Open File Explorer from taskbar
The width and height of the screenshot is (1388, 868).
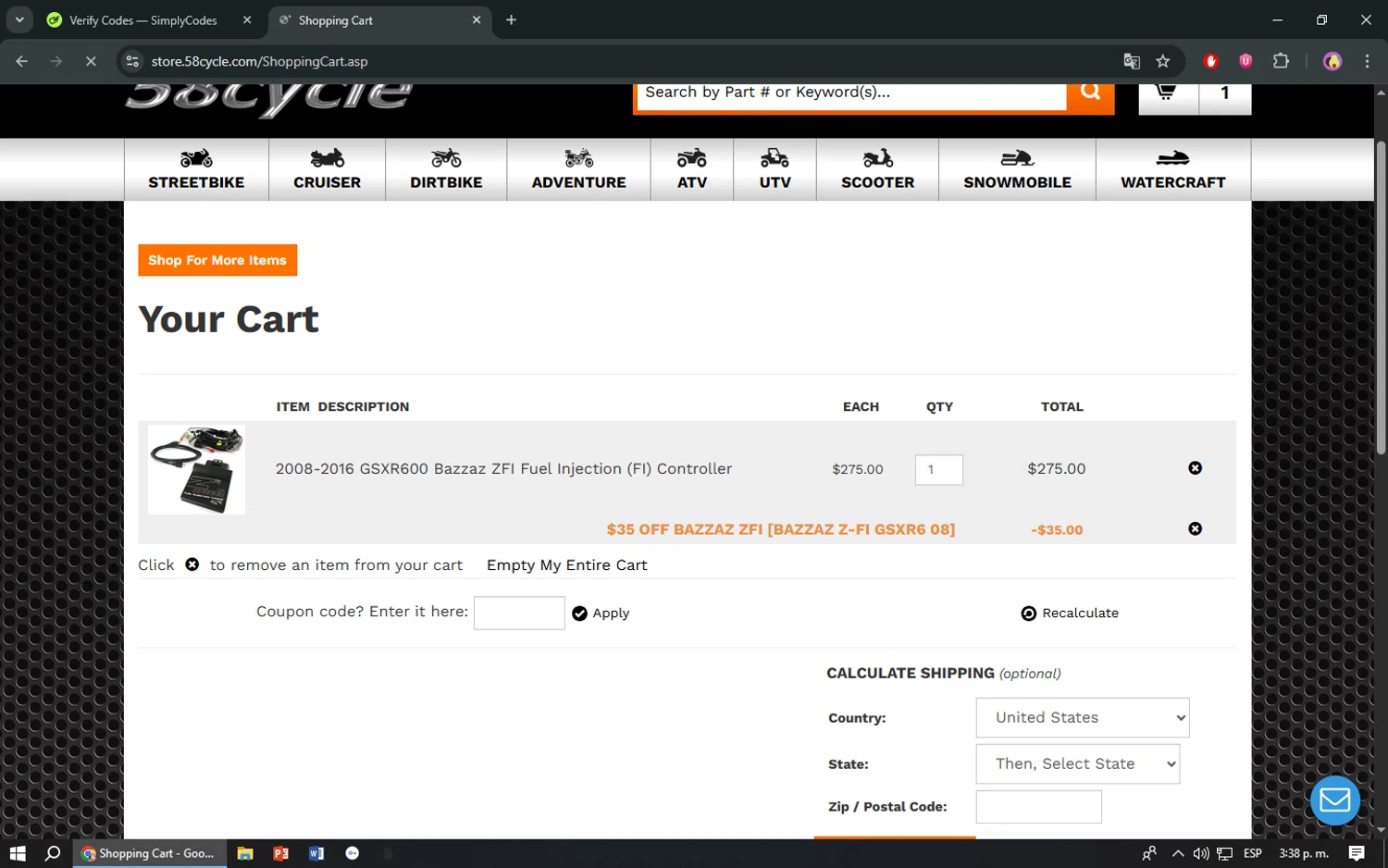245,853
